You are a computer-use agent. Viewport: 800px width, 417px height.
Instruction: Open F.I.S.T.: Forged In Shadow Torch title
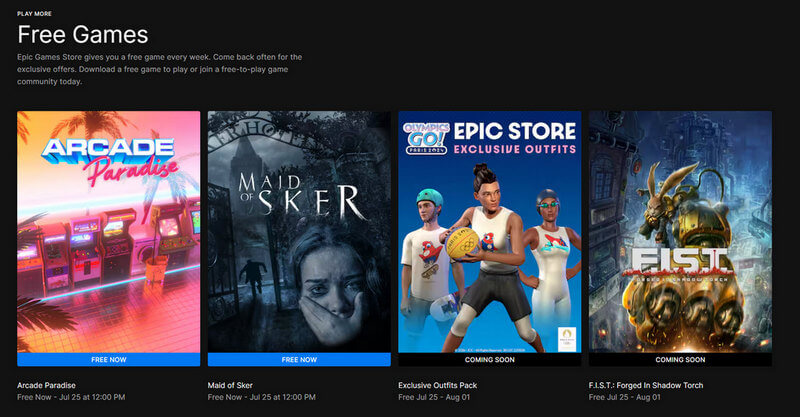point(646,385)
